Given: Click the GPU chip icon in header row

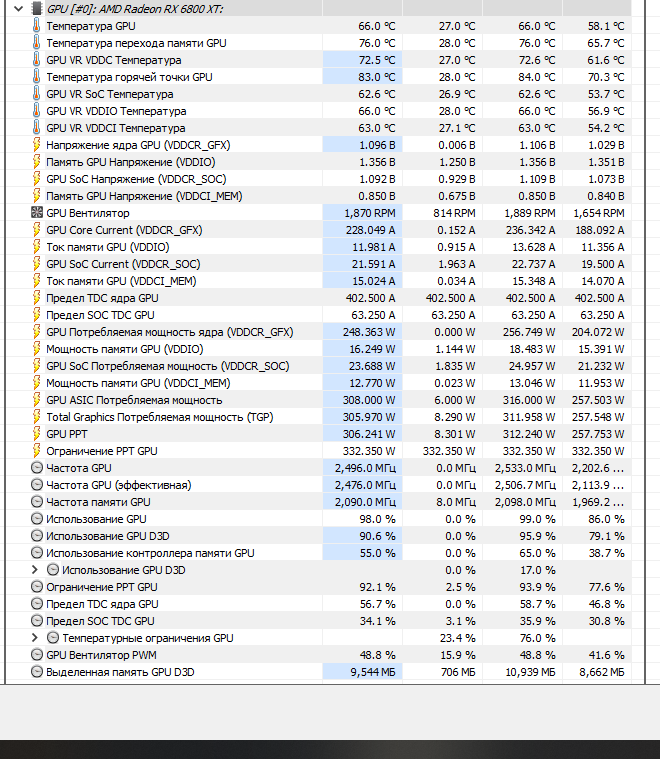Looking at the screenshot, I should click(36, 9).
